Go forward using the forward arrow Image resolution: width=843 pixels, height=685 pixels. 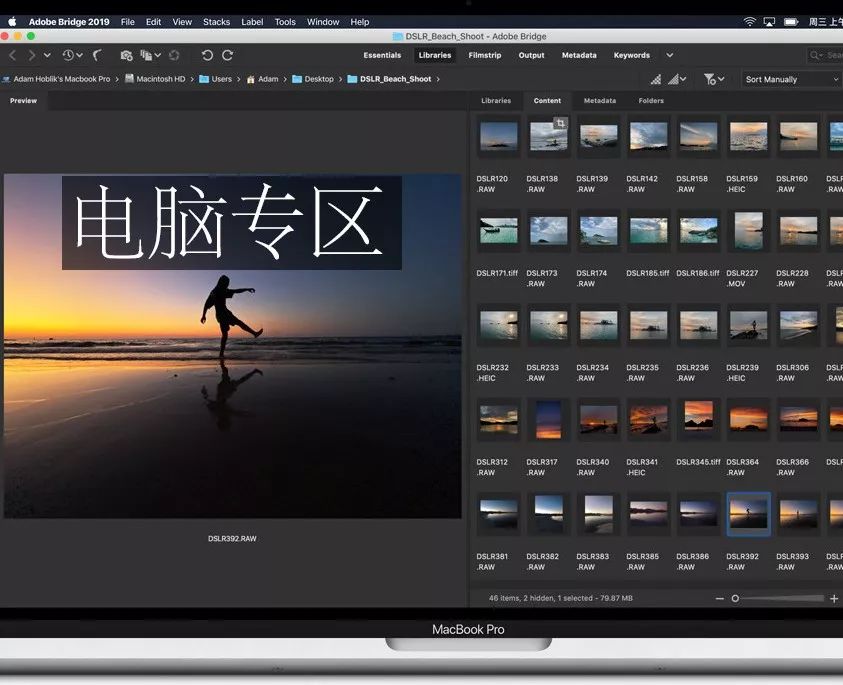click(32, 55)
